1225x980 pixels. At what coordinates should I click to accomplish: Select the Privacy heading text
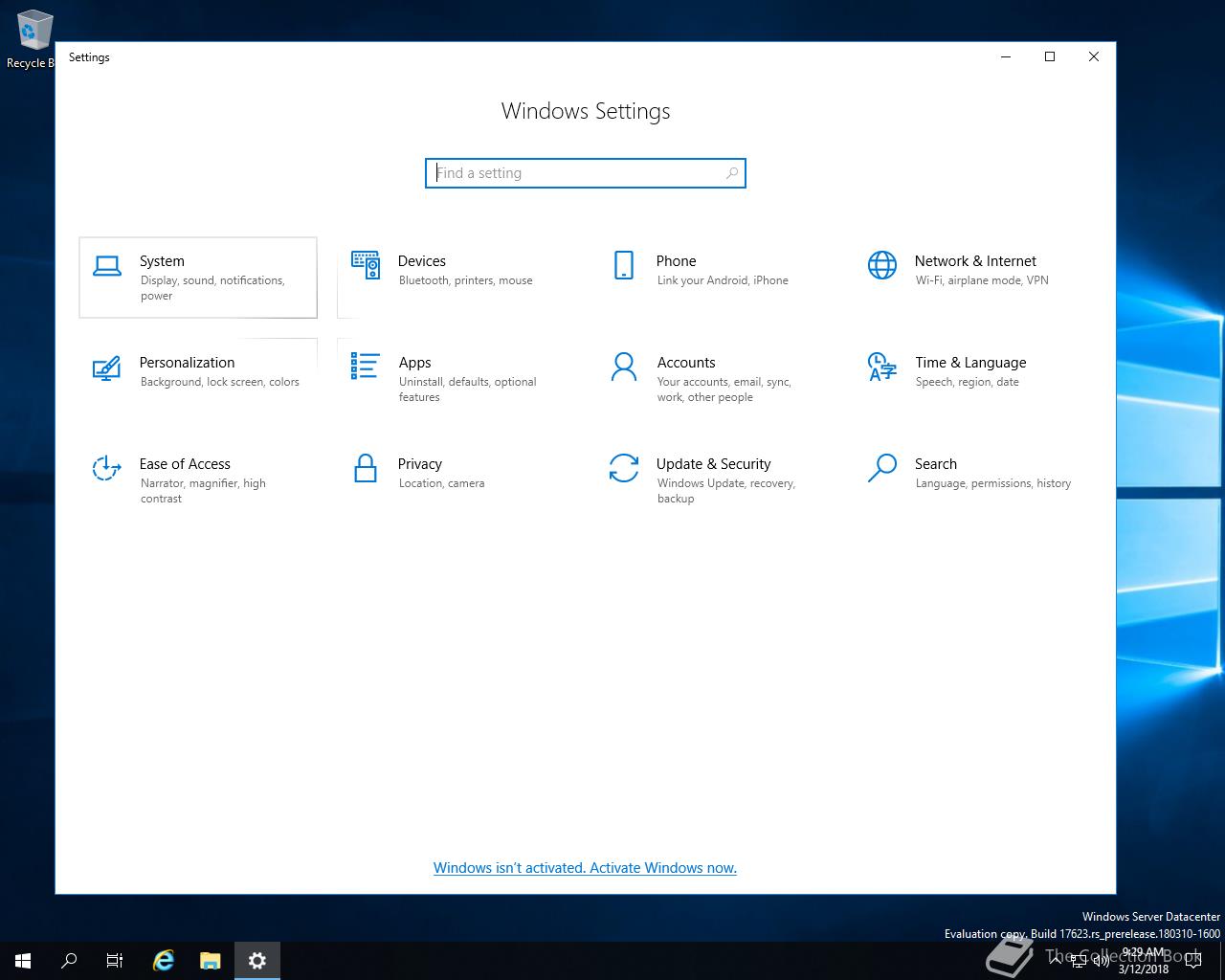420,464
